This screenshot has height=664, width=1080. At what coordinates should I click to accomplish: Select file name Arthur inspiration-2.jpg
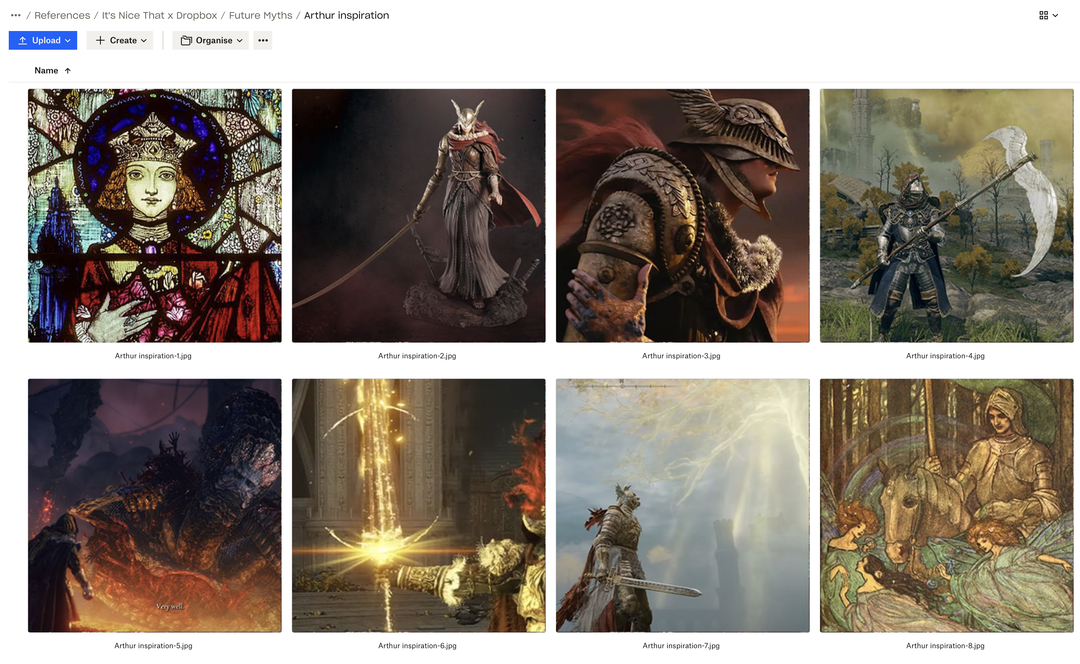[417, 356]
